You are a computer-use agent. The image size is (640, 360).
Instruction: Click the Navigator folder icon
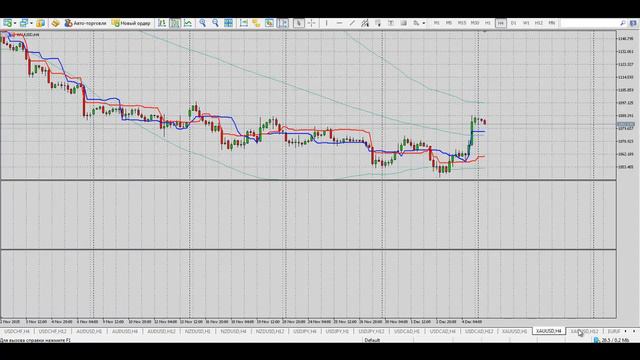55,23
